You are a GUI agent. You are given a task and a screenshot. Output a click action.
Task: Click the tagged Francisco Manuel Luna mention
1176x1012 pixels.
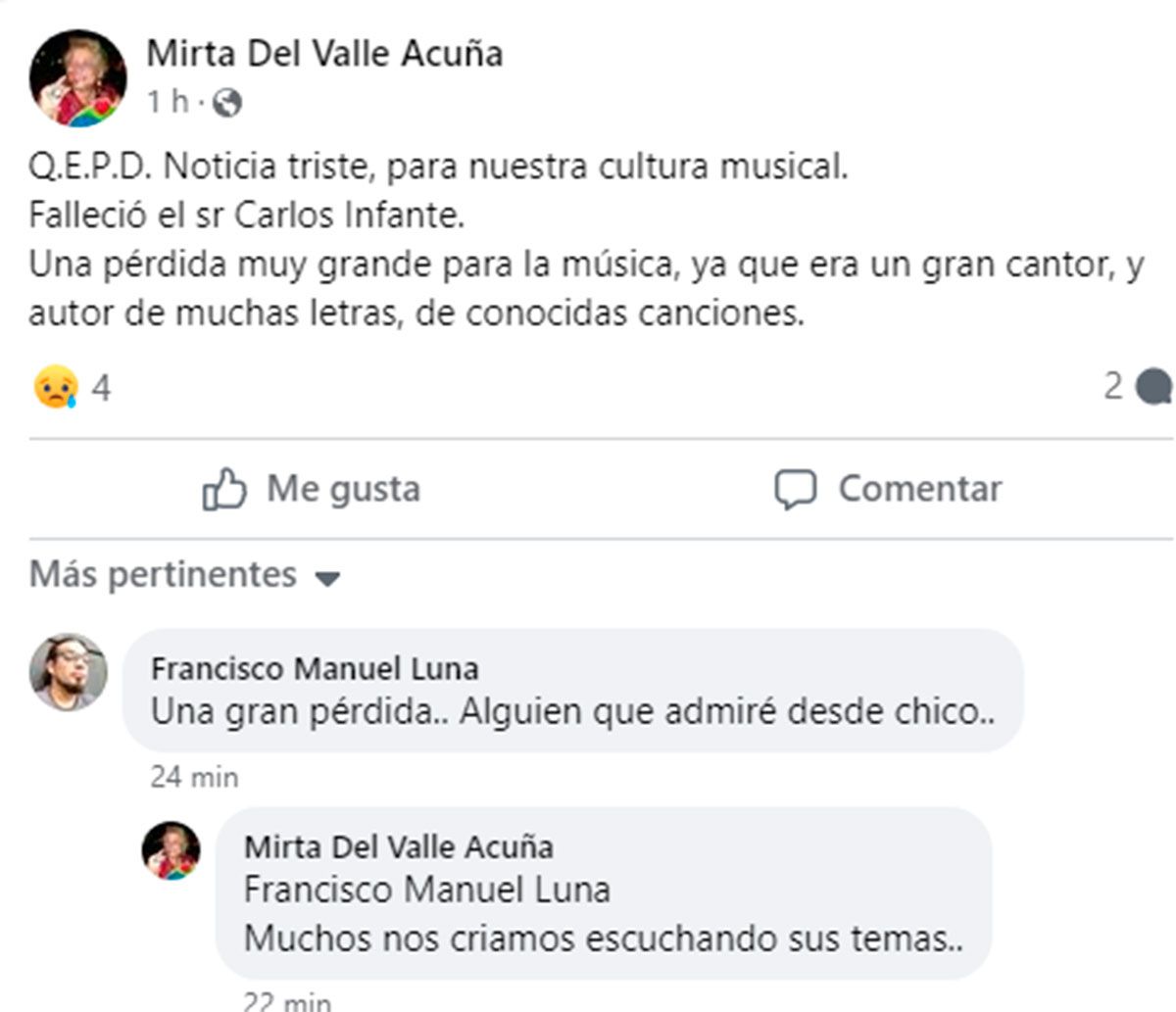(x=426, y=890)
